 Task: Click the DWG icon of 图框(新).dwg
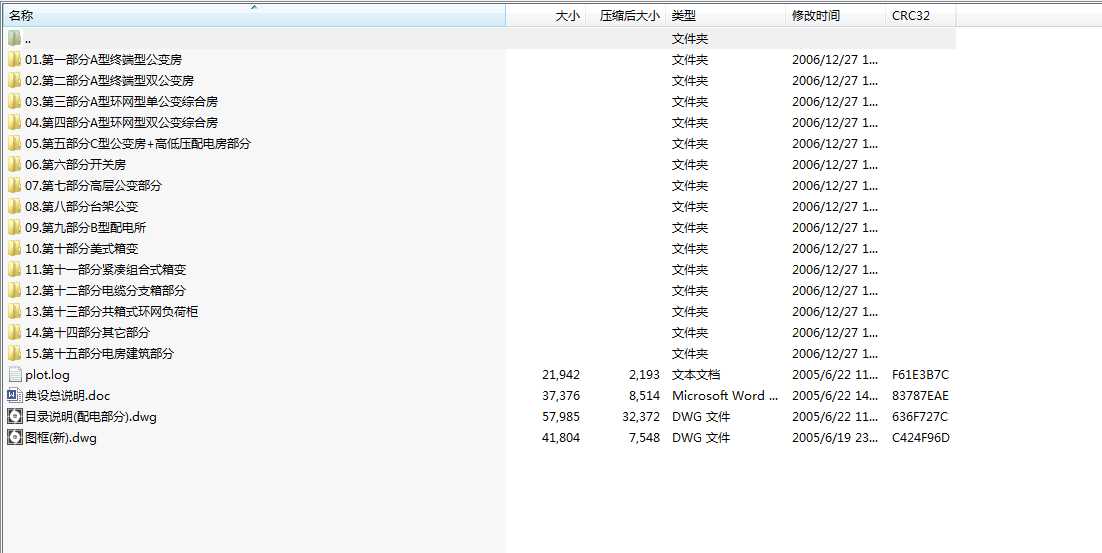tap(14, 438)
